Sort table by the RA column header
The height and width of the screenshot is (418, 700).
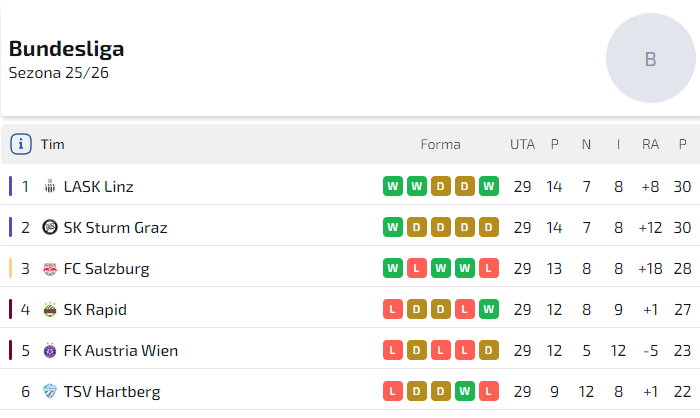click(650, 144)
